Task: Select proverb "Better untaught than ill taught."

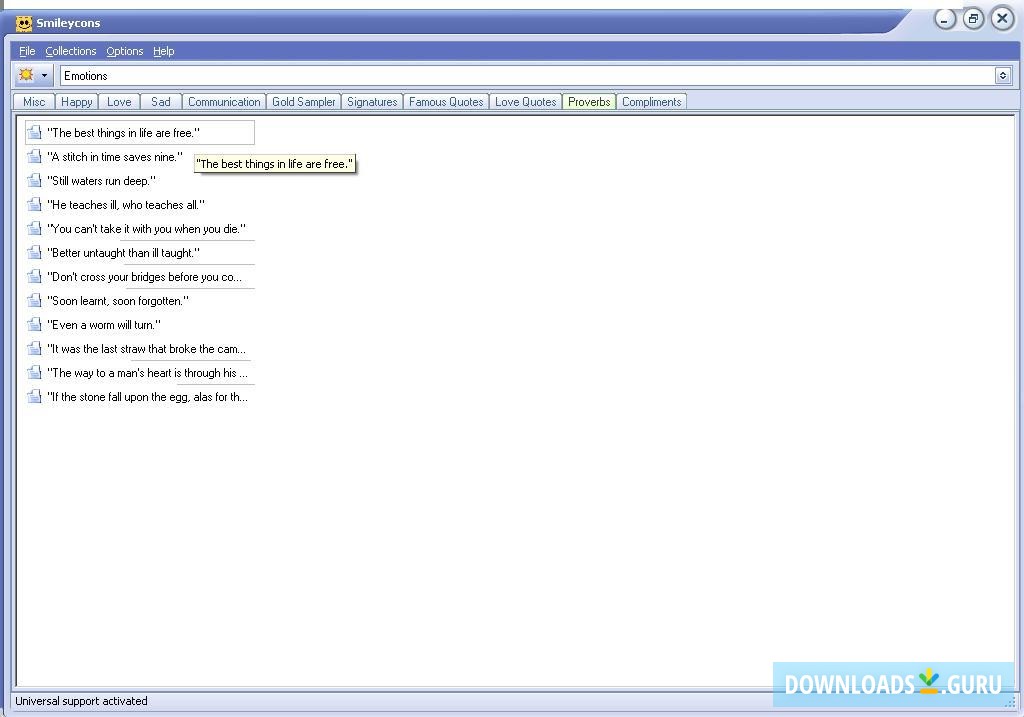Action: click(123, 253)
